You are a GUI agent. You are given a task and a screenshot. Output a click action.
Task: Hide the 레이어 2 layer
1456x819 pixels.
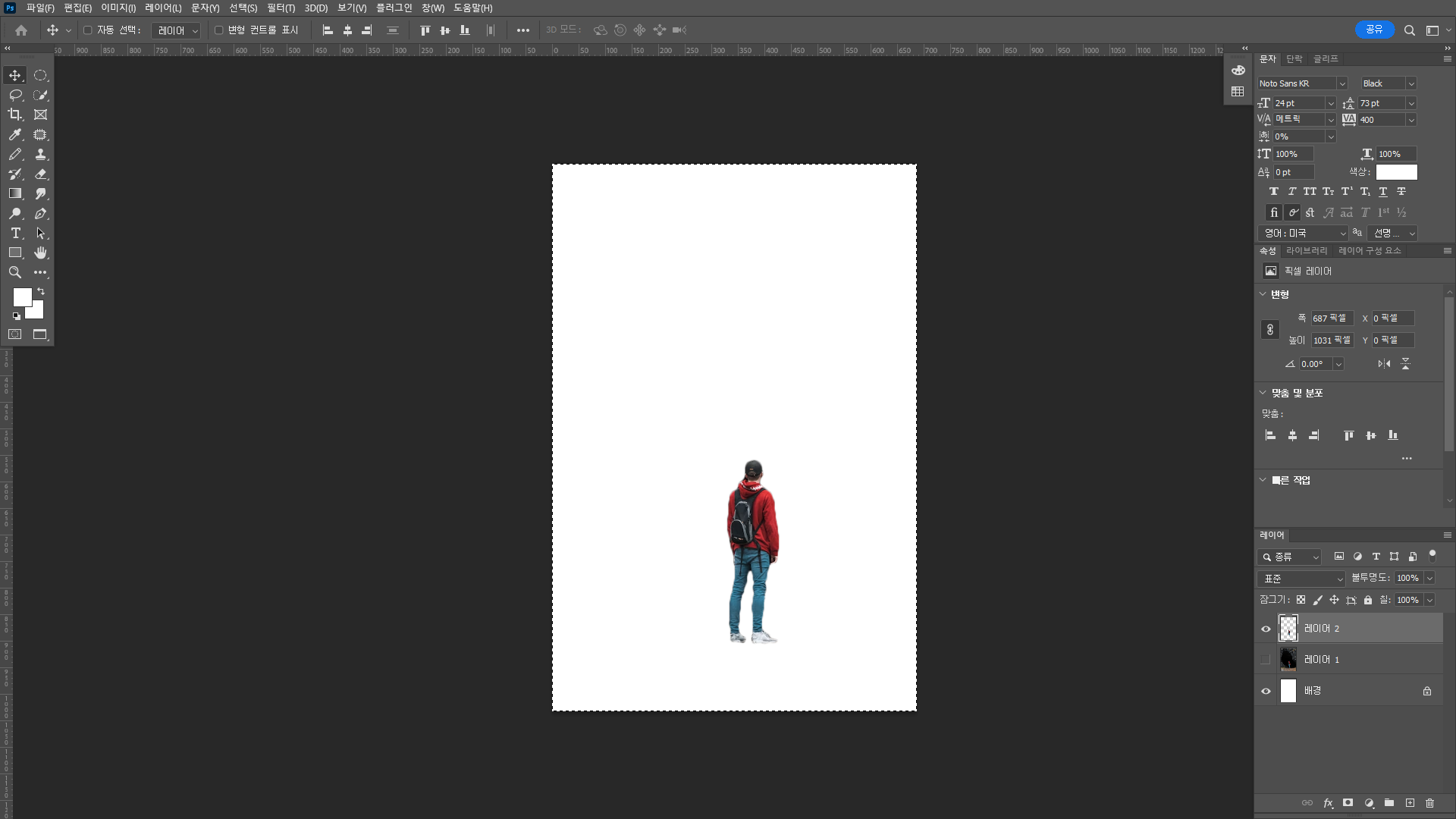pos(1266,629)
